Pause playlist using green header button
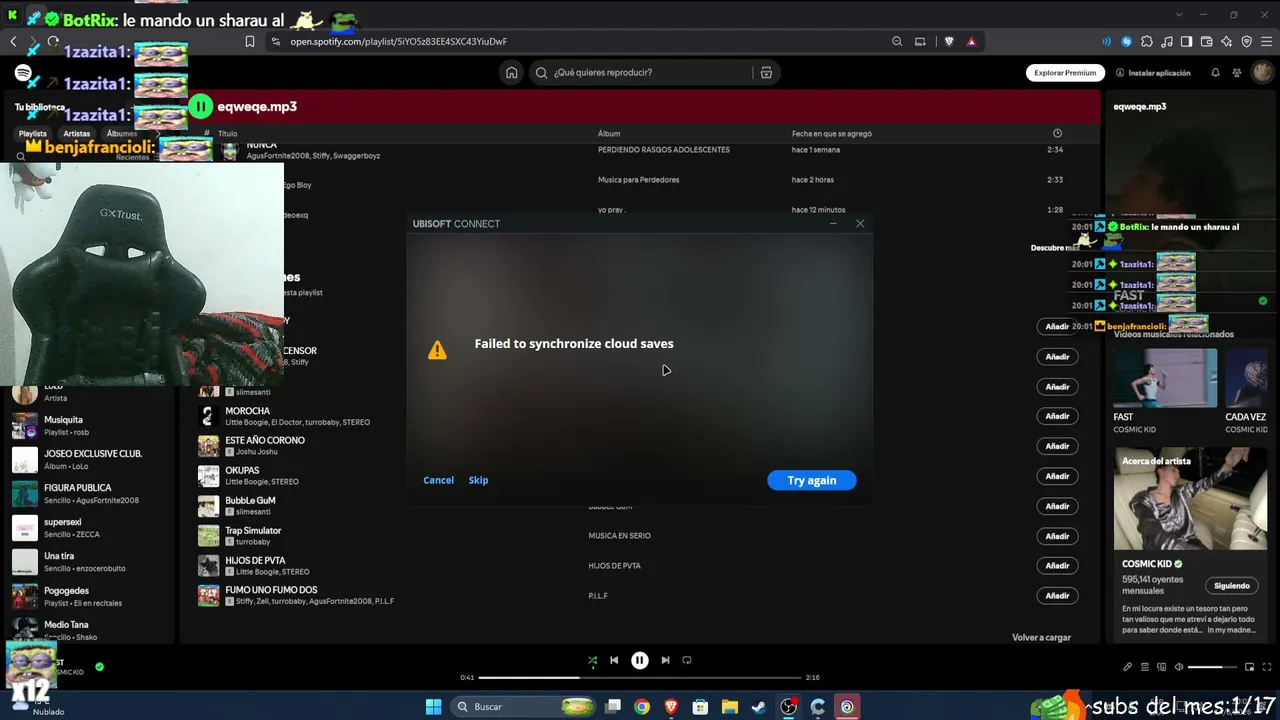Screen dimensions: 1280x720 coord(201,106)
